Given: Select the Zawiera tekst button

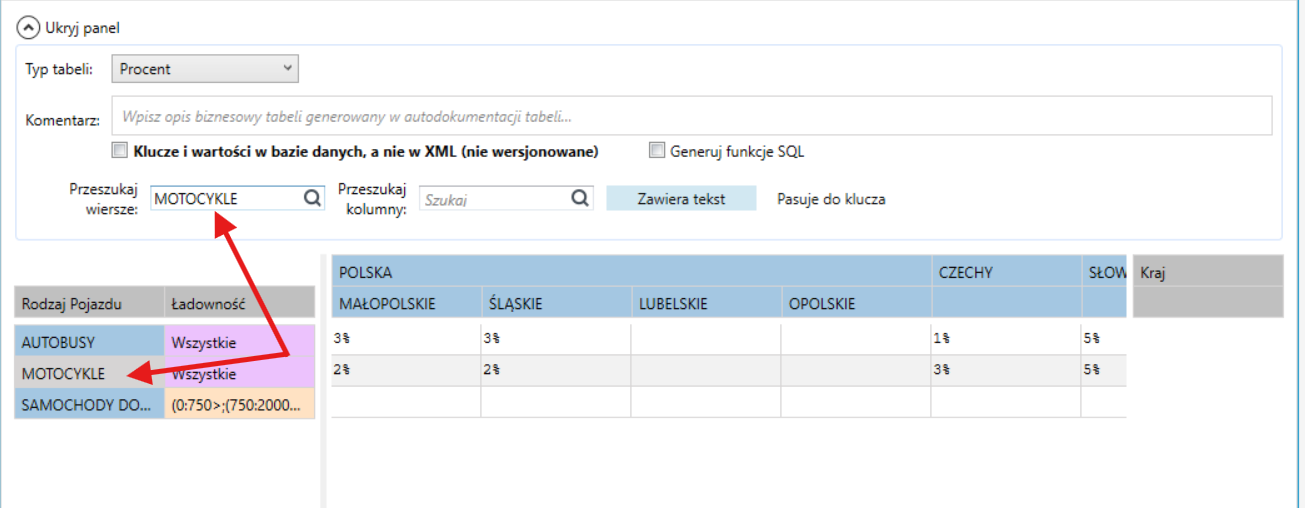Looking at the screenshot, I should point(681,199).
